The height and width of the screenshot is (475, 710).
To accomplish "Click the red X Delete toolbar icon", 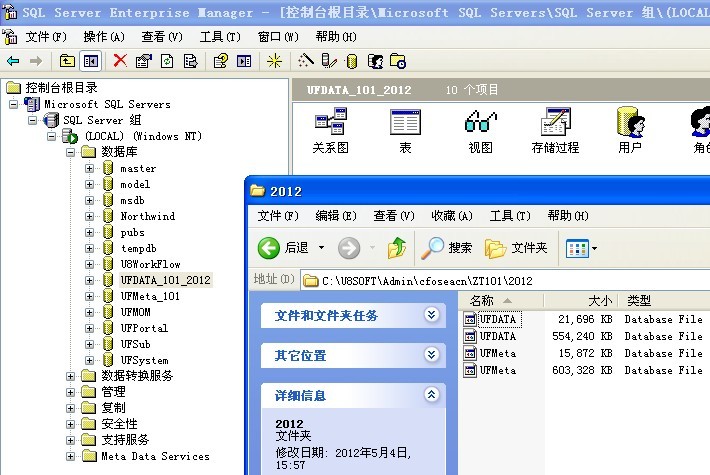I will pyautogui.click(x=120, y=61).
